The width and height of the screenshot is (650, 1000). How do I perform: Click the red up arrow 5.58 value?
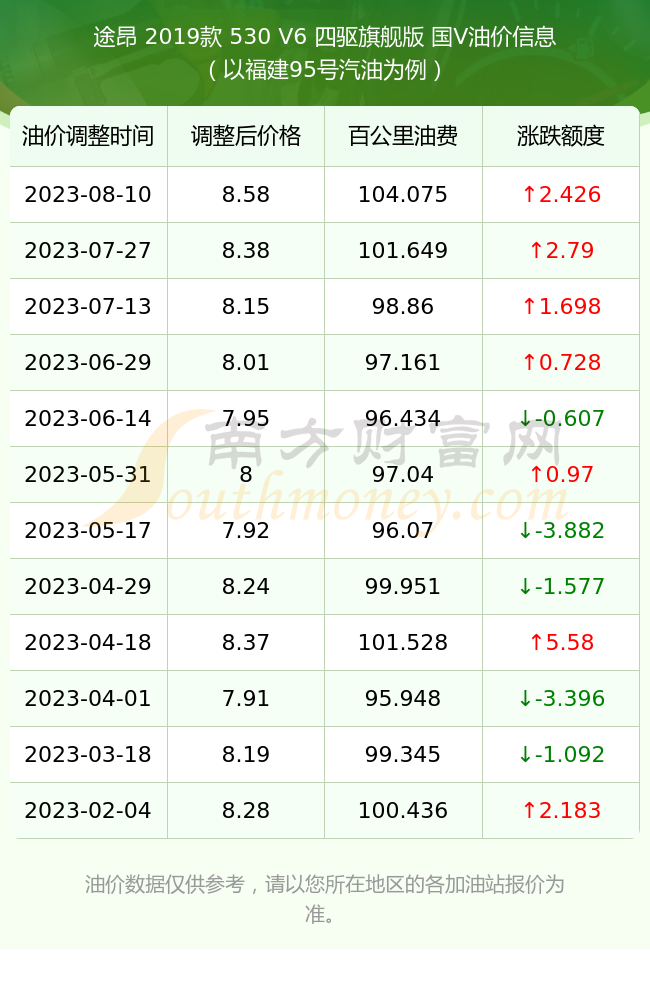pyautogui.click(x=561, y=642)
